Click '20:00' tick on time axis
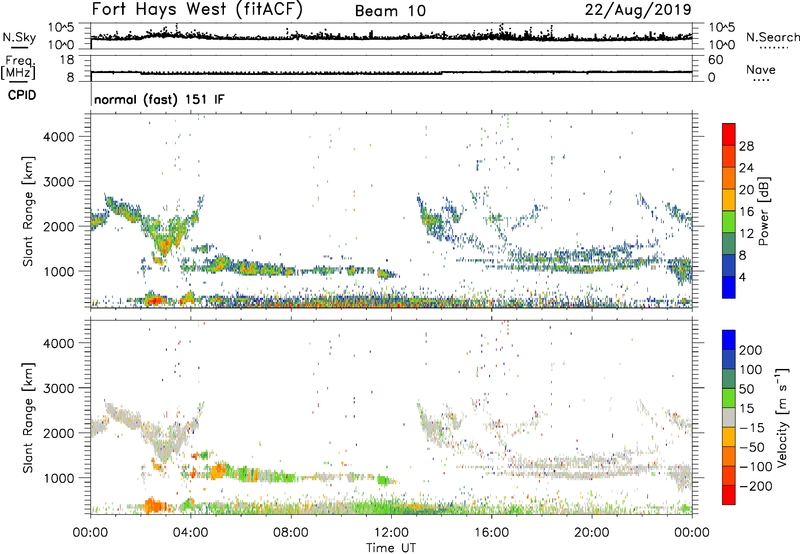Screen dimensions: 800x554 tap(591, 532)
